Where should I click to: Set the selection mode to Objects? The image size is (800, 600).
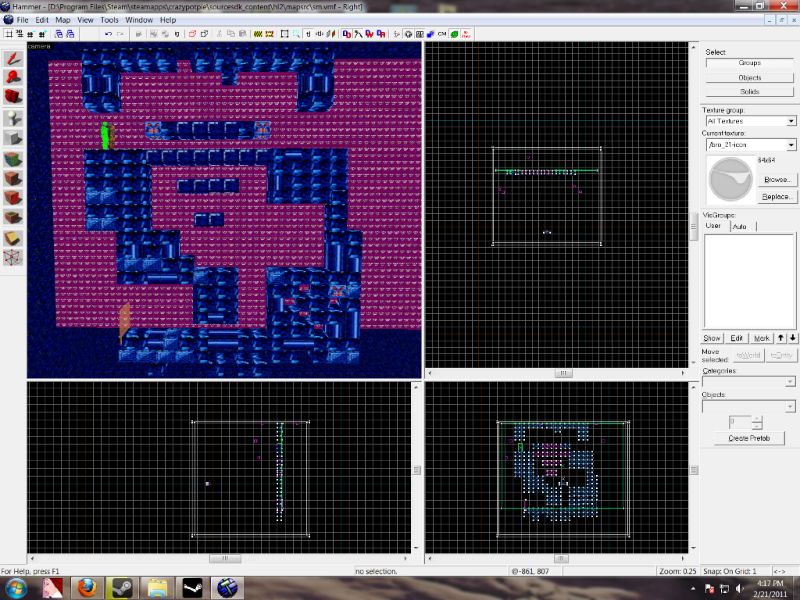(x=749, y=78)
